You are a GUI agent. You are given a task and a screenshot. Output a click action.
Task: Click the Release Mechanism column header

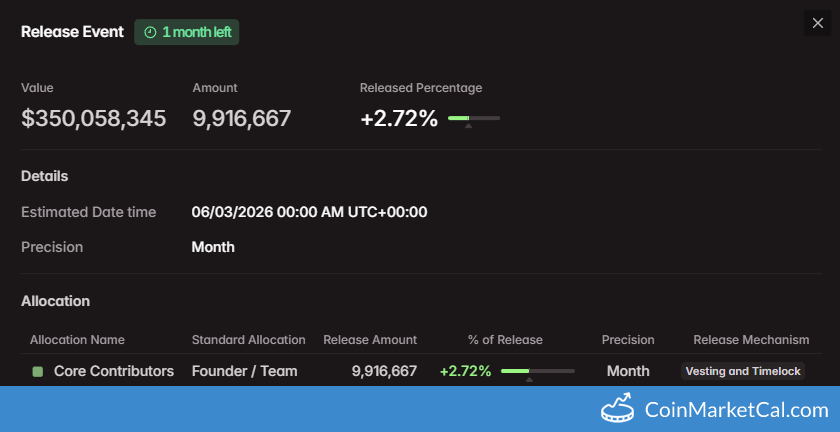(751, 340)
